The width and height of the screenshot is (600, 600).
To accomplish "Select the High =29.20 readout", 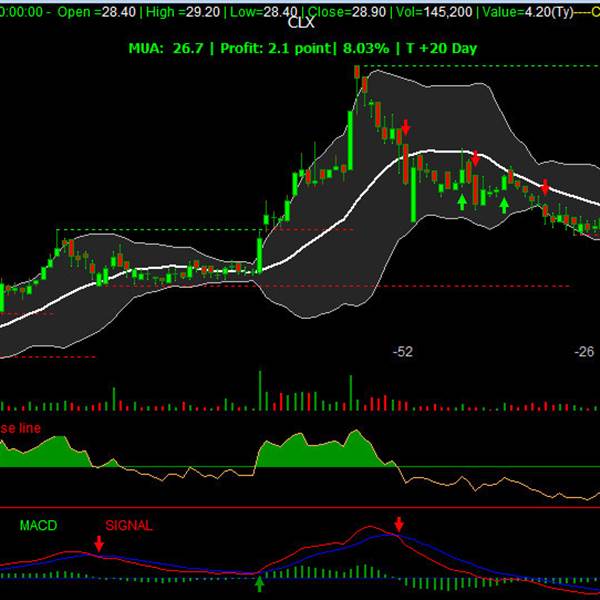I will pos(183,12).
